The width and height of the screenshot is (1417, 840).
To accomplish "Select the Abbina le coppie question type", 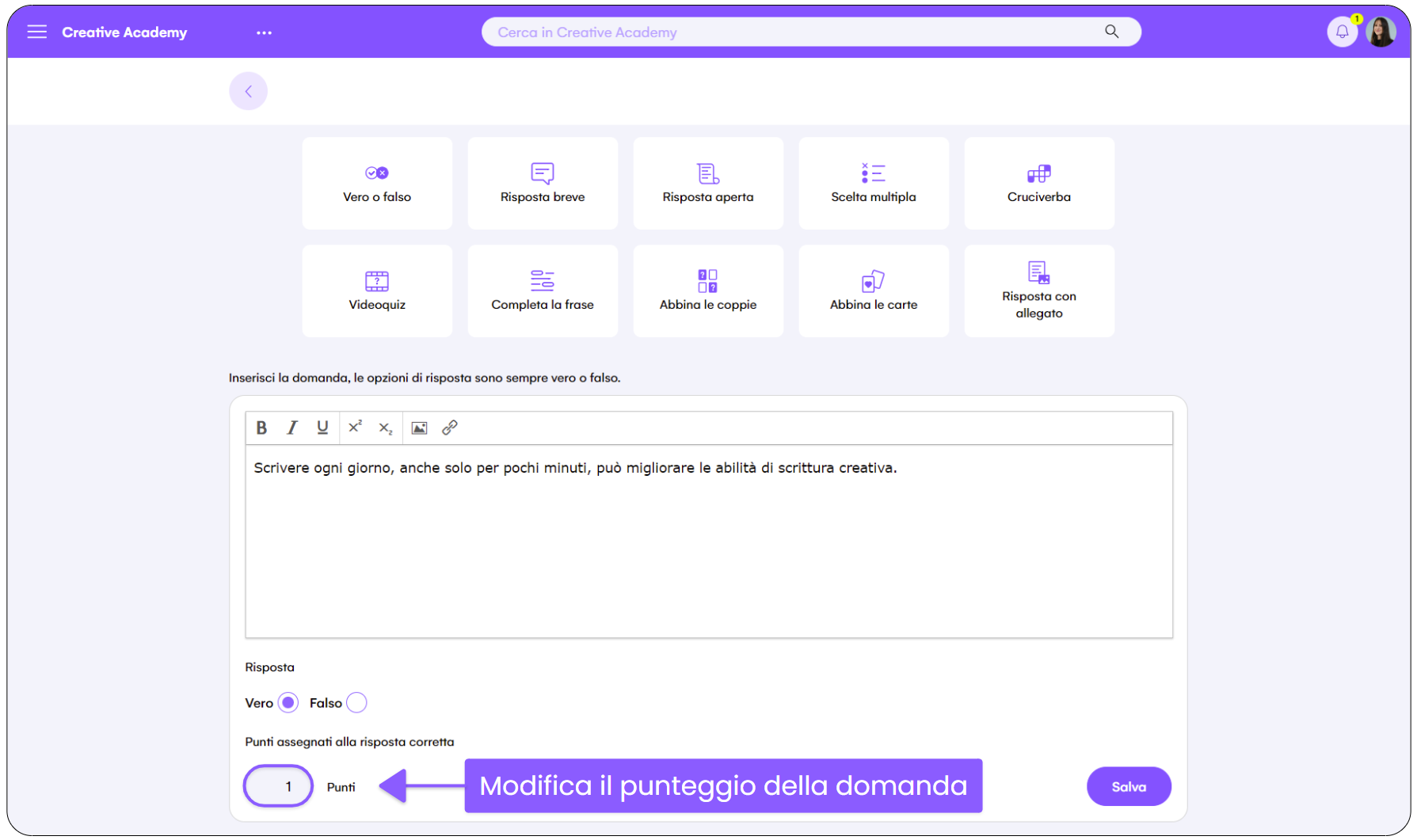I will [708, 291].
